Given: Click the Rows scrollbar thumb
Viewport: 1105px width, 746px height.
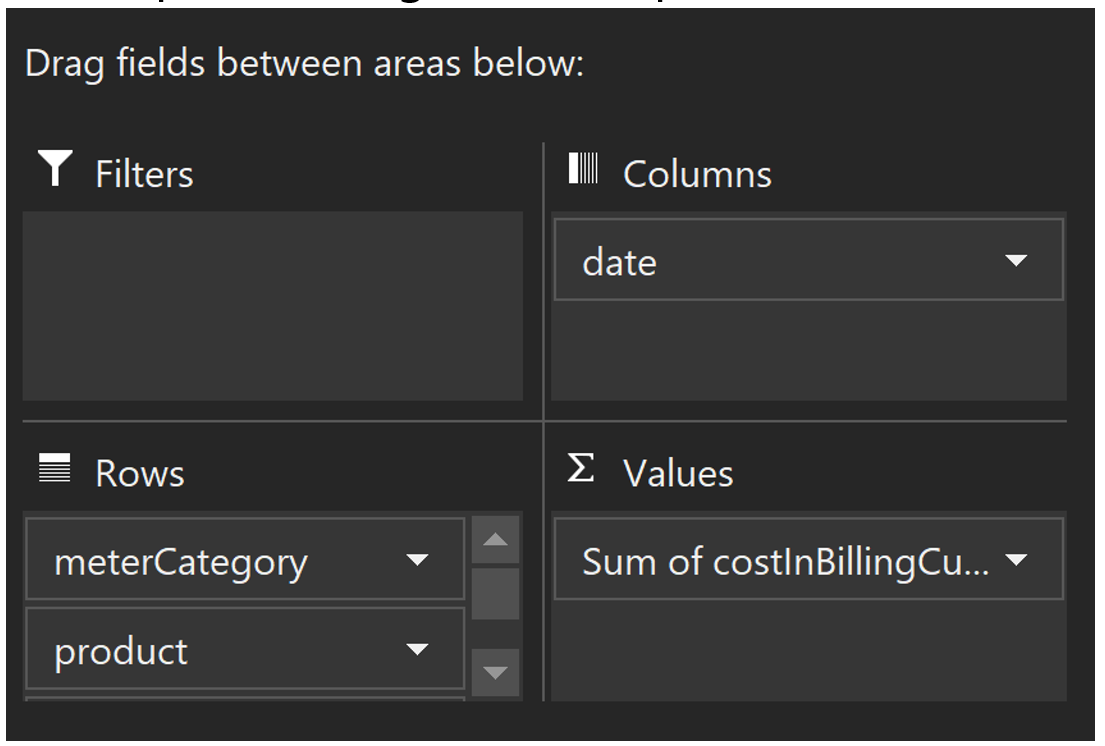Looking at the screenshot, I should pos(495,594).
